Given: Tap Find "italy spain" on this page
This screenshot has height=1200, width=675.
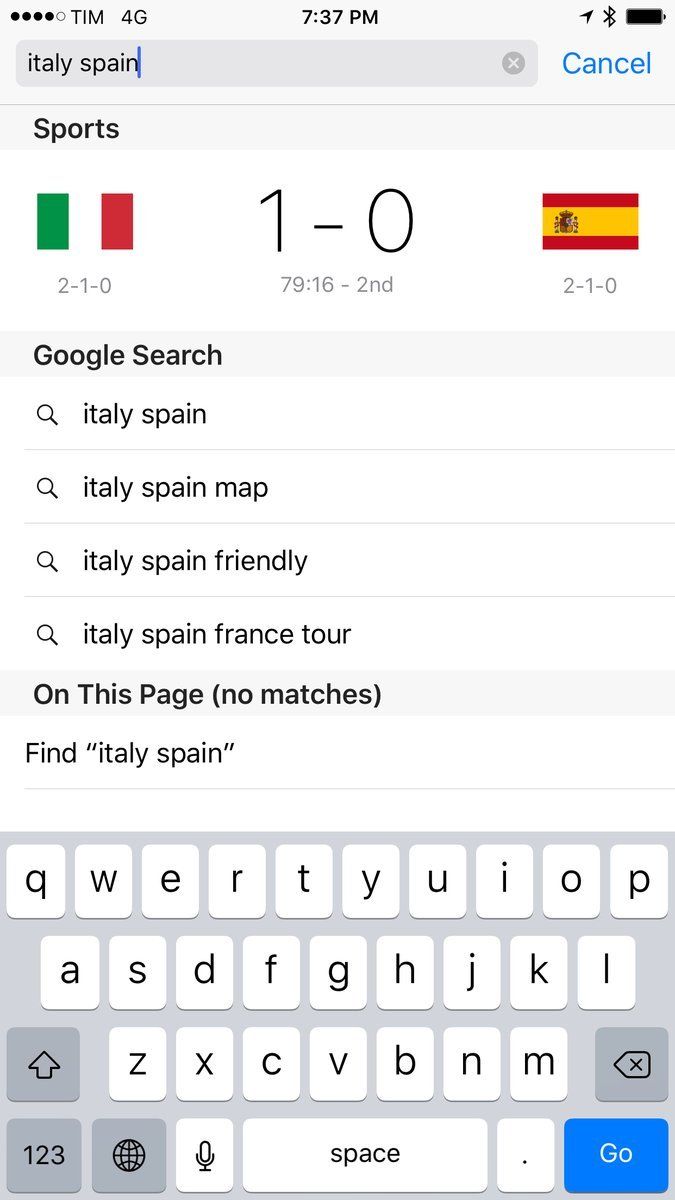Looking at the screenshot, I should coord(130,752).
